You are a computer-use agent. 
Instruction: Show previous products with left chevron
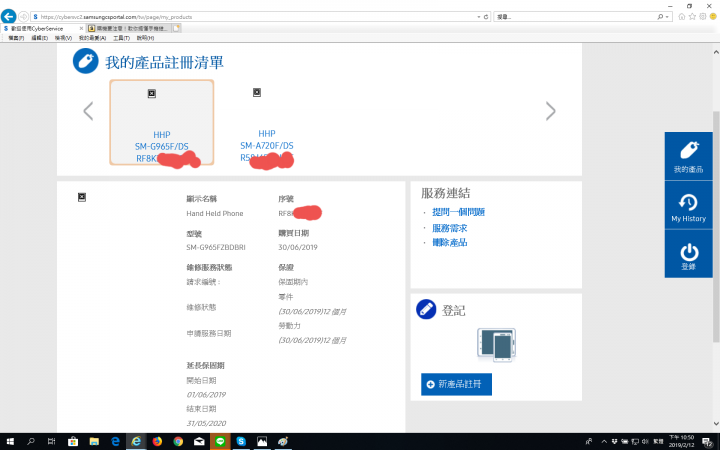pos(88,111)
